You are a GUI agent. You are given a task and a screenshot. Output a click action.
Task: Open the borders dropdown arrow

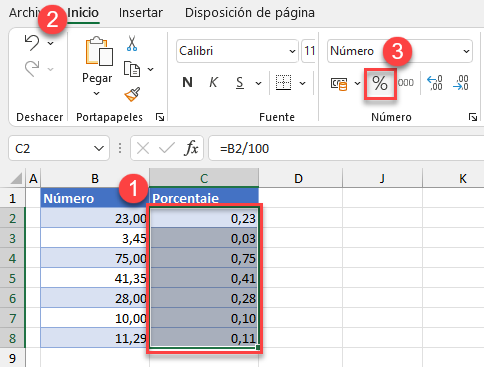tap(303, 83)
